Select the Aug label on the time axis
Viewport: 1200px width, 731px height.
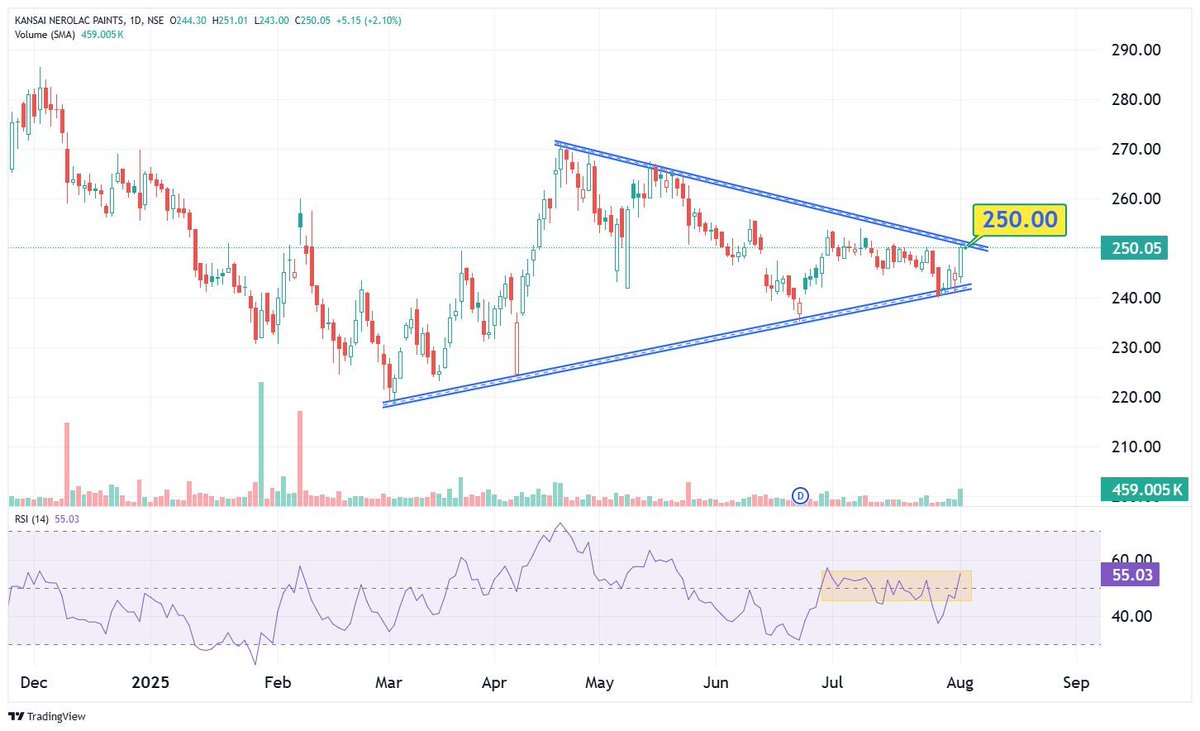tap(960, 682)
